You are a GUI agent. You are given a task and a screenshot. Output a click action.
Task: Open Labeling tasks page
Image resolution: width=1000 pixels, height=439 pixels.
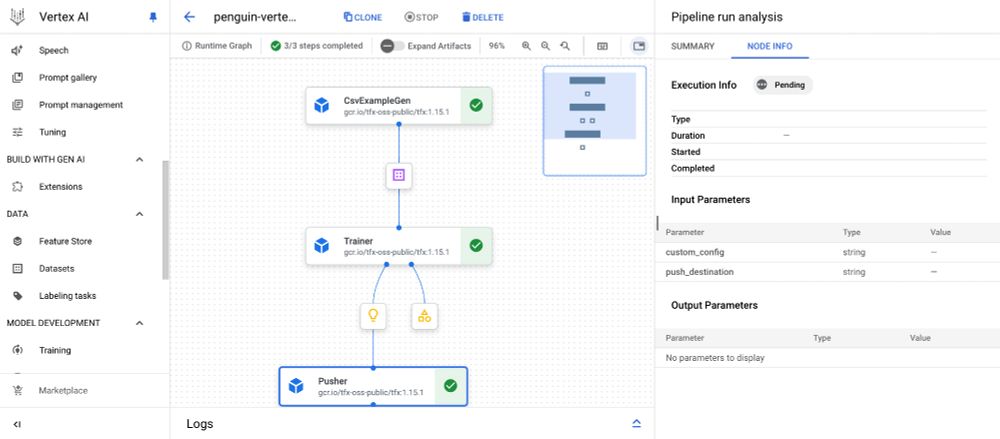(68, 296)
